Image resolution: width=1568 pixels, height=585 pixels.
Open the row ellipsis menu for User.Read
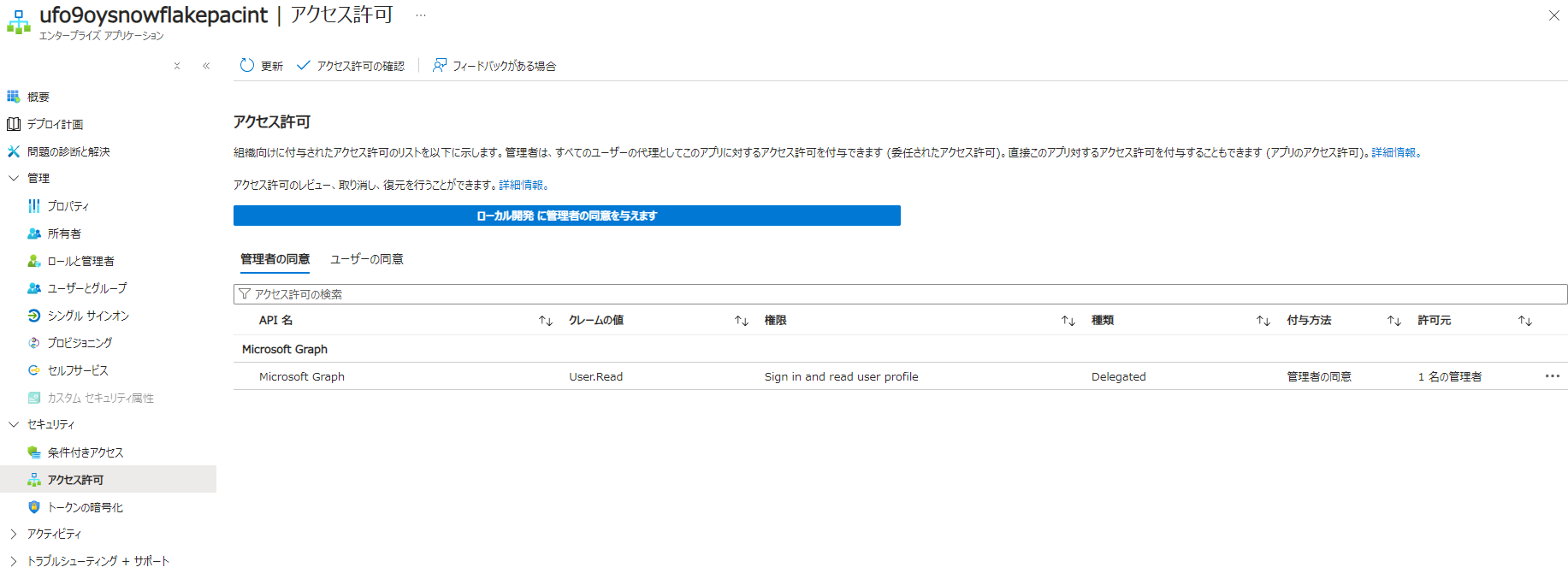point(1553,376)
